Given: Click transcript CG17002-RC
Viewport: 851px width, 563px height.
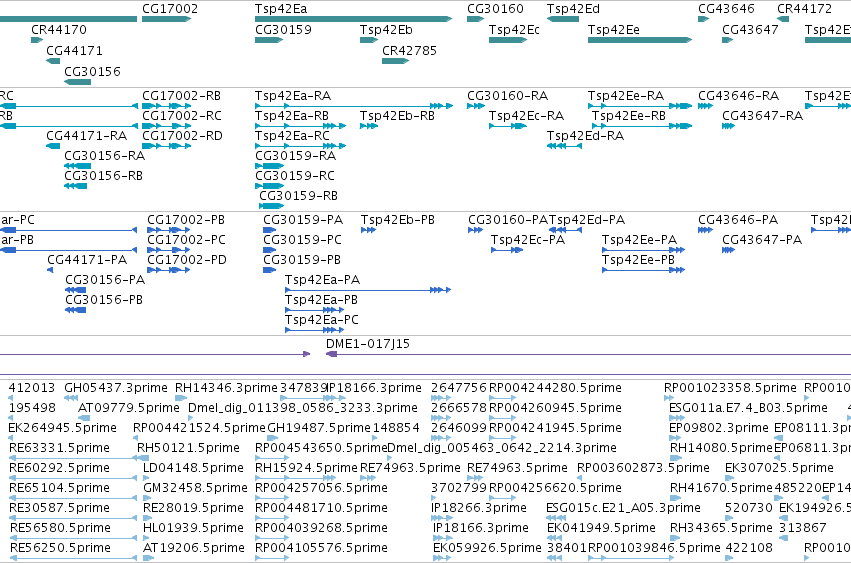Looking at the screenshot, I should tap(182, 116).
